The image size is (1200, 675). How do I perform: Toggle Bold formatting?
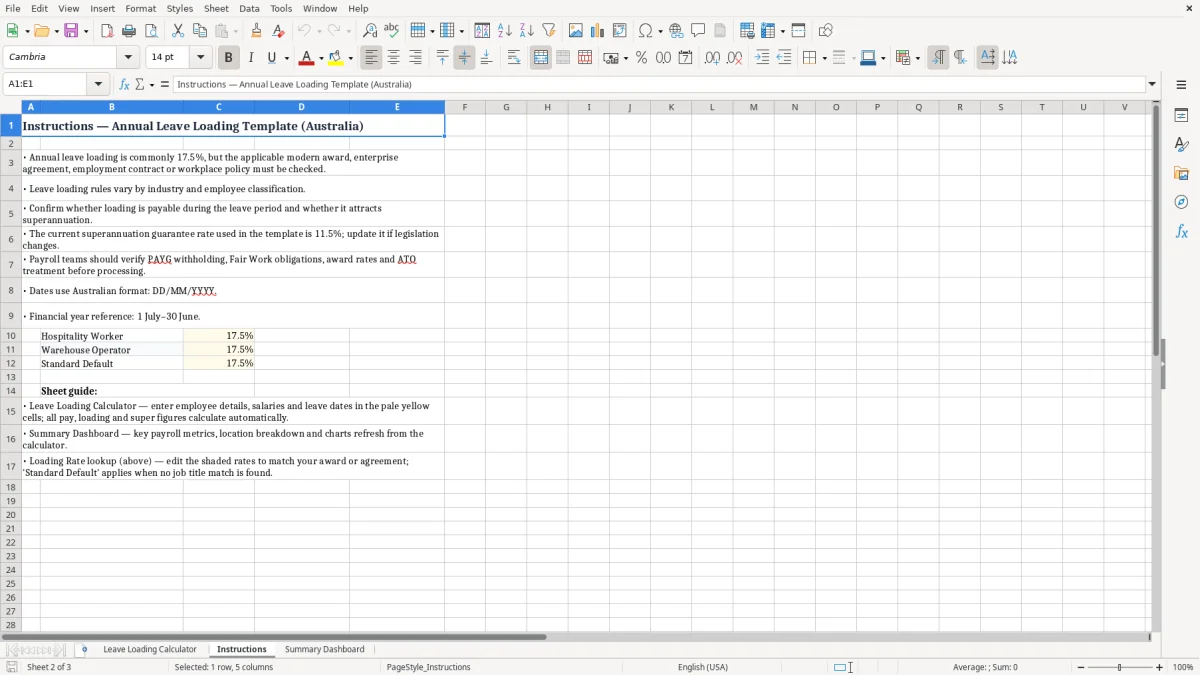click(x=229, y=58)
